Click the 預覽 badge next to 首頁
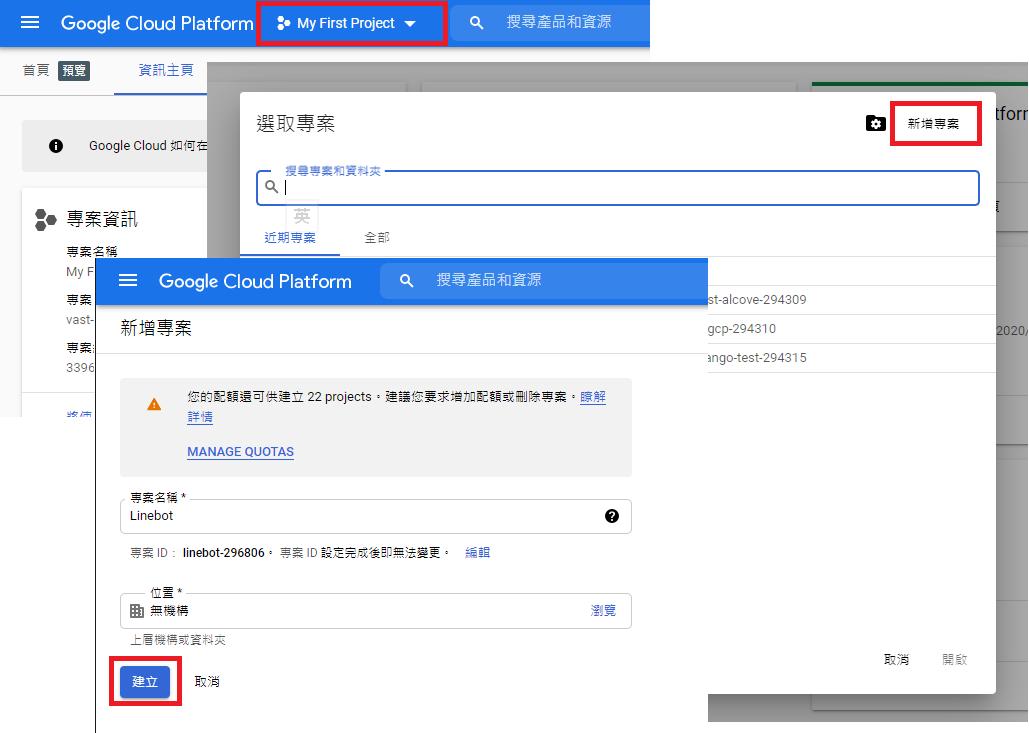Viewport: 1029px width, 733px height. coord(74,70)
